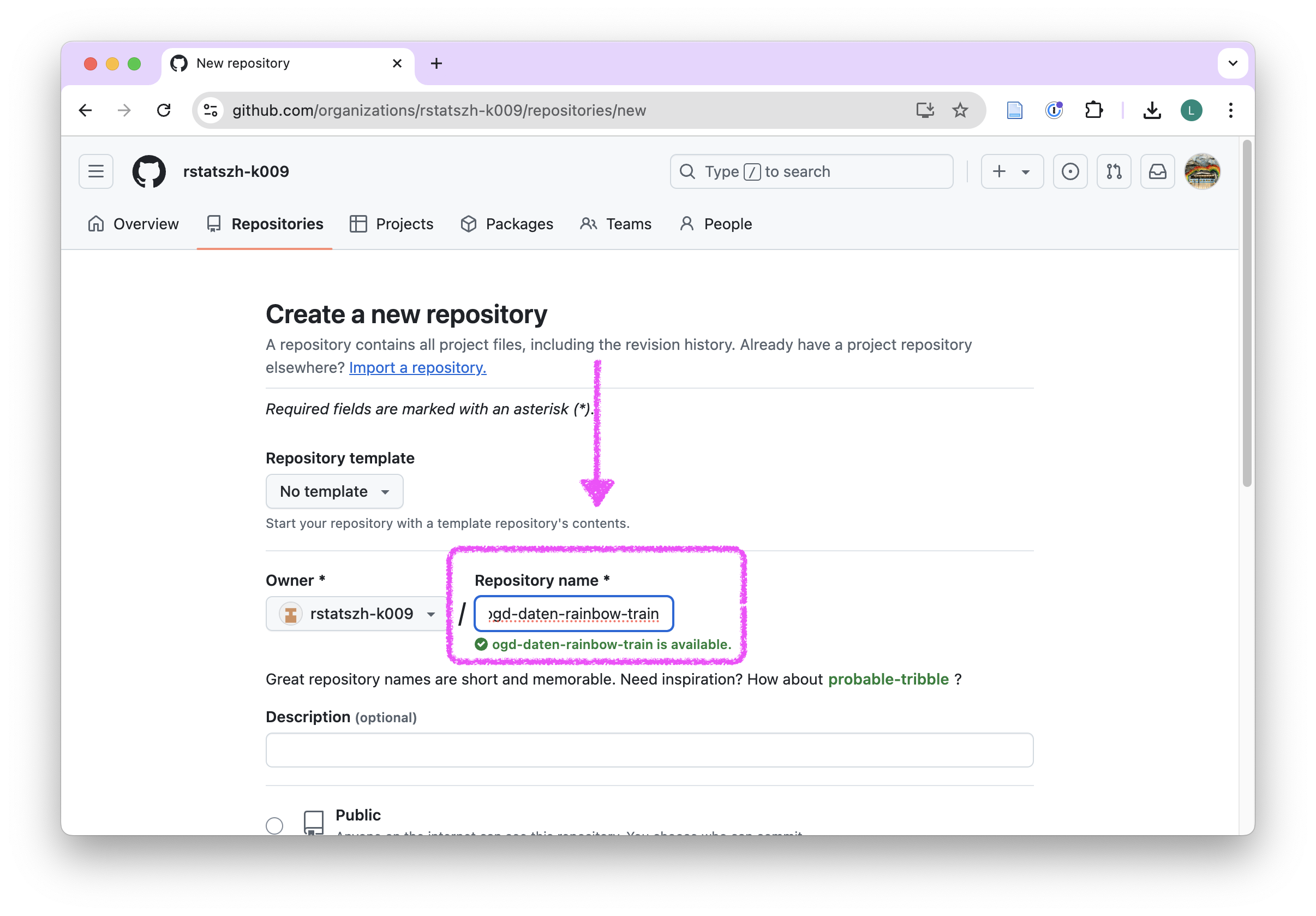Switch to the Packages tab

pyautogui.click(x=507, y=224)
